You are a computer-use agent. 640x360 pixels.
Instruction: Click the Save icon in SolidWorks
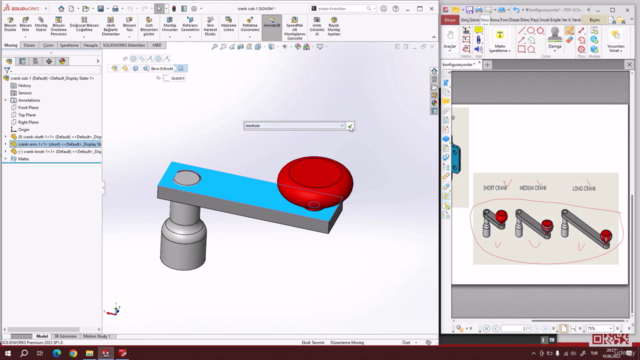(x=100, y=9)
